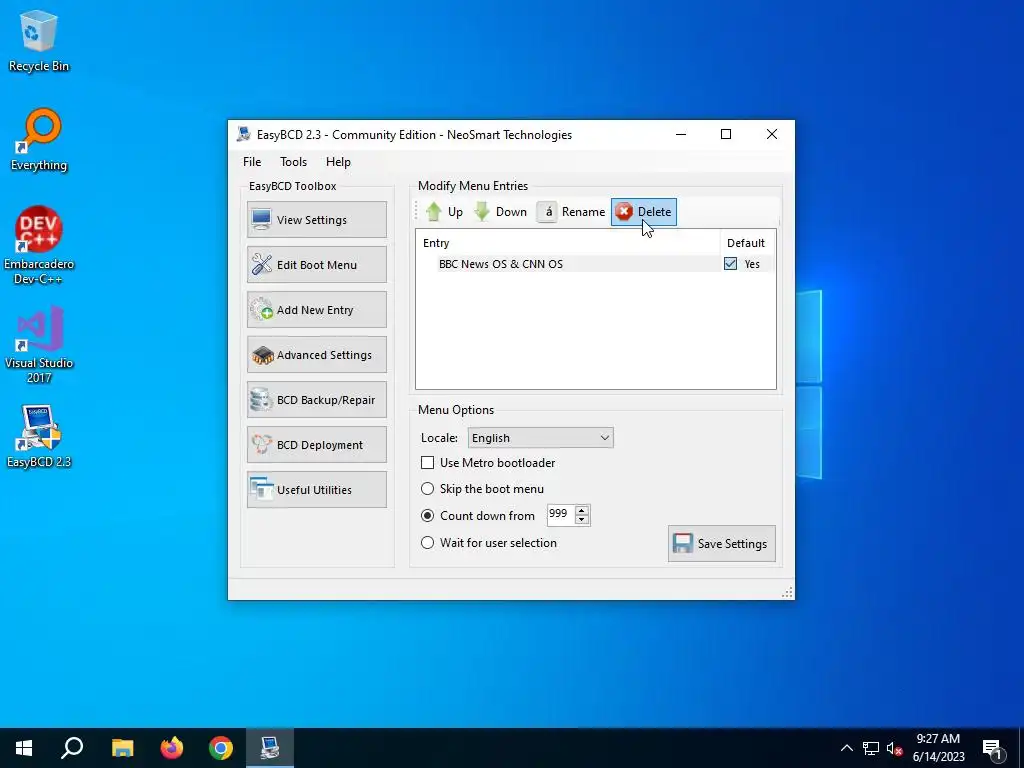Open View Settings in EasyBCD Toolbox
Viewport: 1024px width, 768px height.
pos(317,219)
